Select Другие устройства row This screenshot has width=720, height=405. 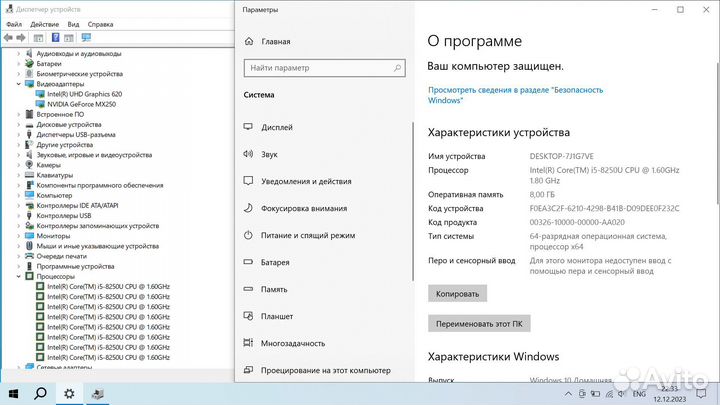[x=65, y=145]
